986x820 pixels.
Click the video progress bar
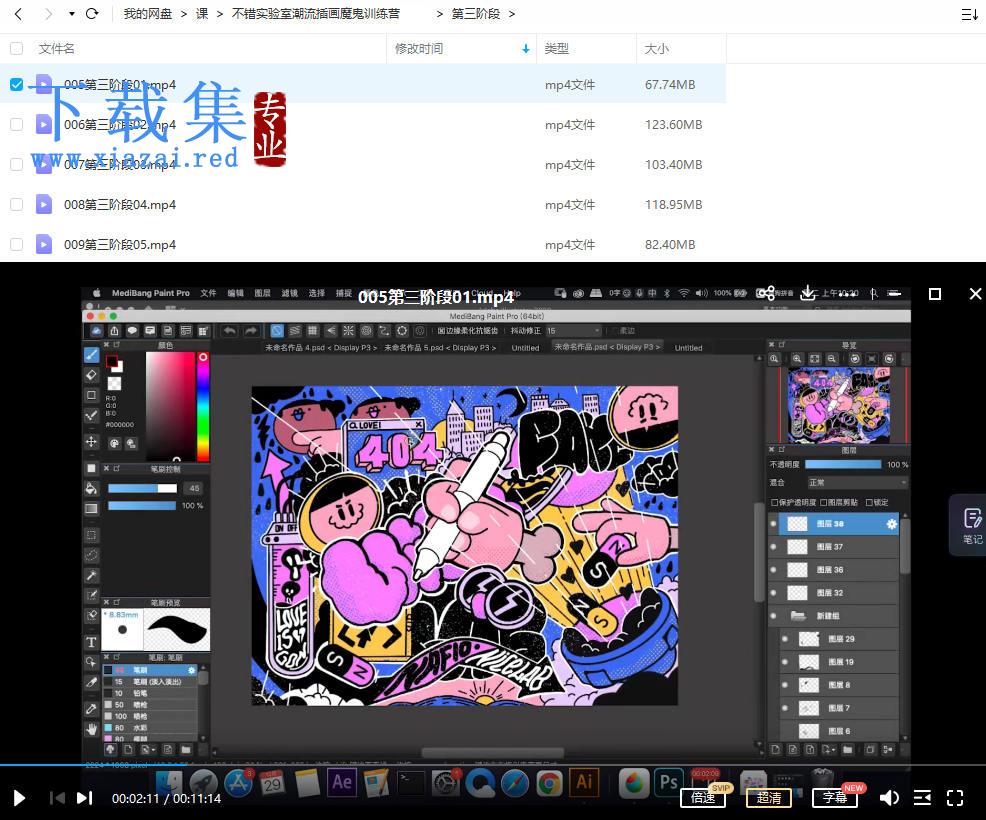tap(493, 765)
